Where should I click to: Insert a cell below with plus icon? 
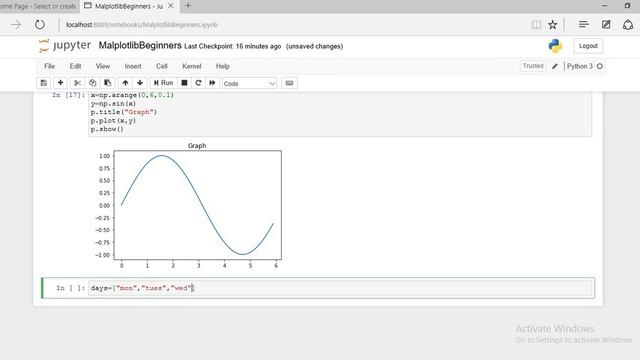click(60, 83)
